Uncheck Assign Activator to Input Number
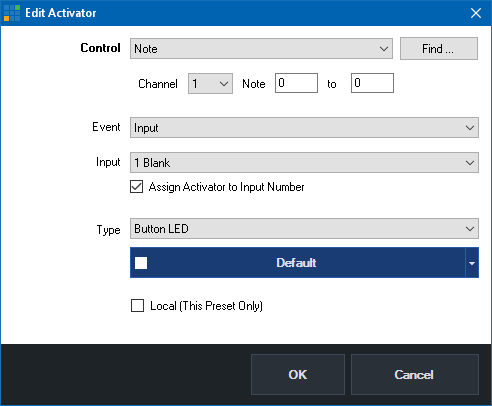Viewport: 492px width, 406px height. 137,187
